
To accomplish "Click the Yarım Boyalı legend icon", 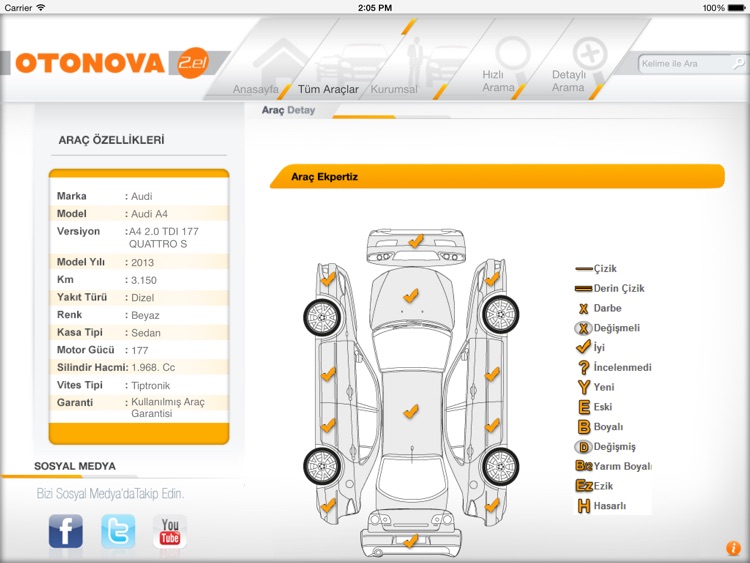I will 584,466.
